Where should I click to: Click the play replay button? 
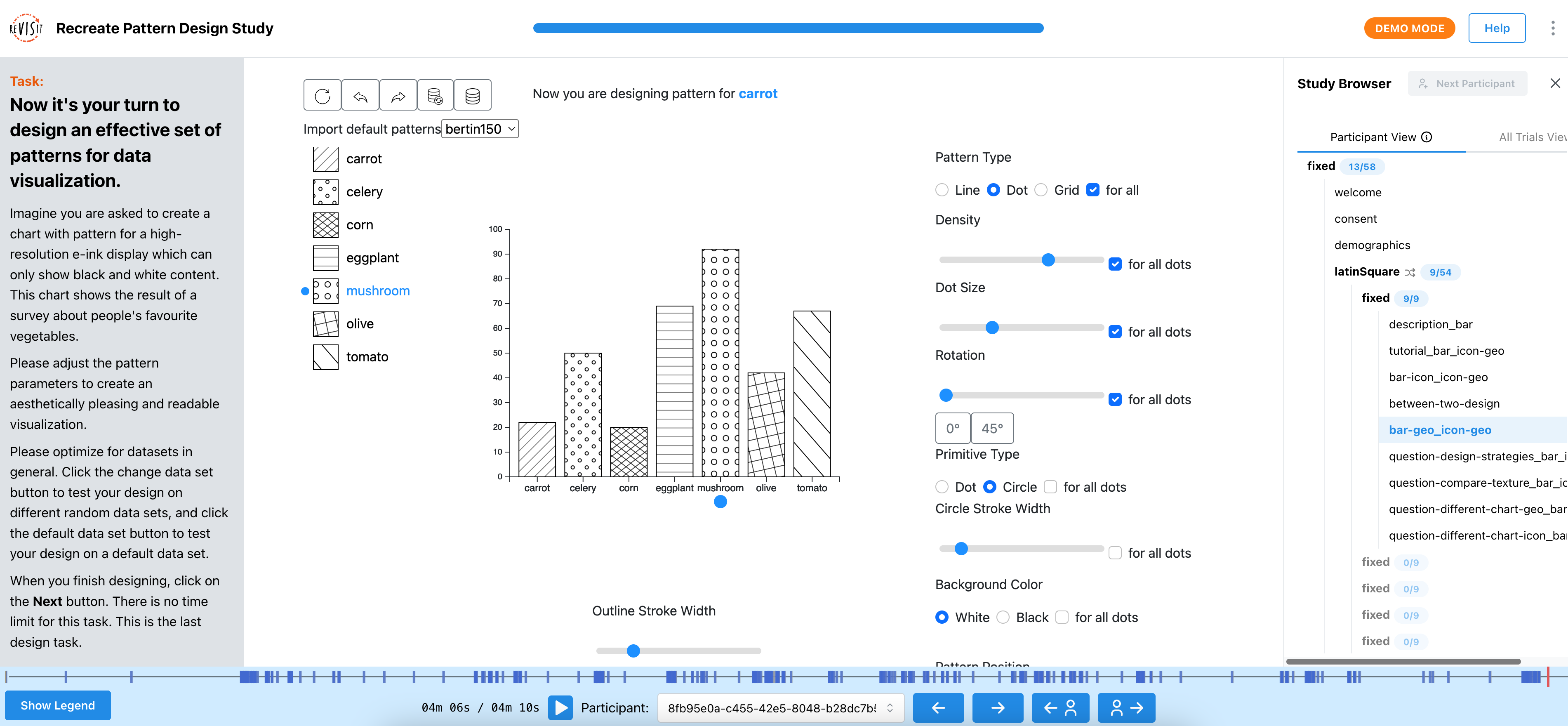(560, 707)
